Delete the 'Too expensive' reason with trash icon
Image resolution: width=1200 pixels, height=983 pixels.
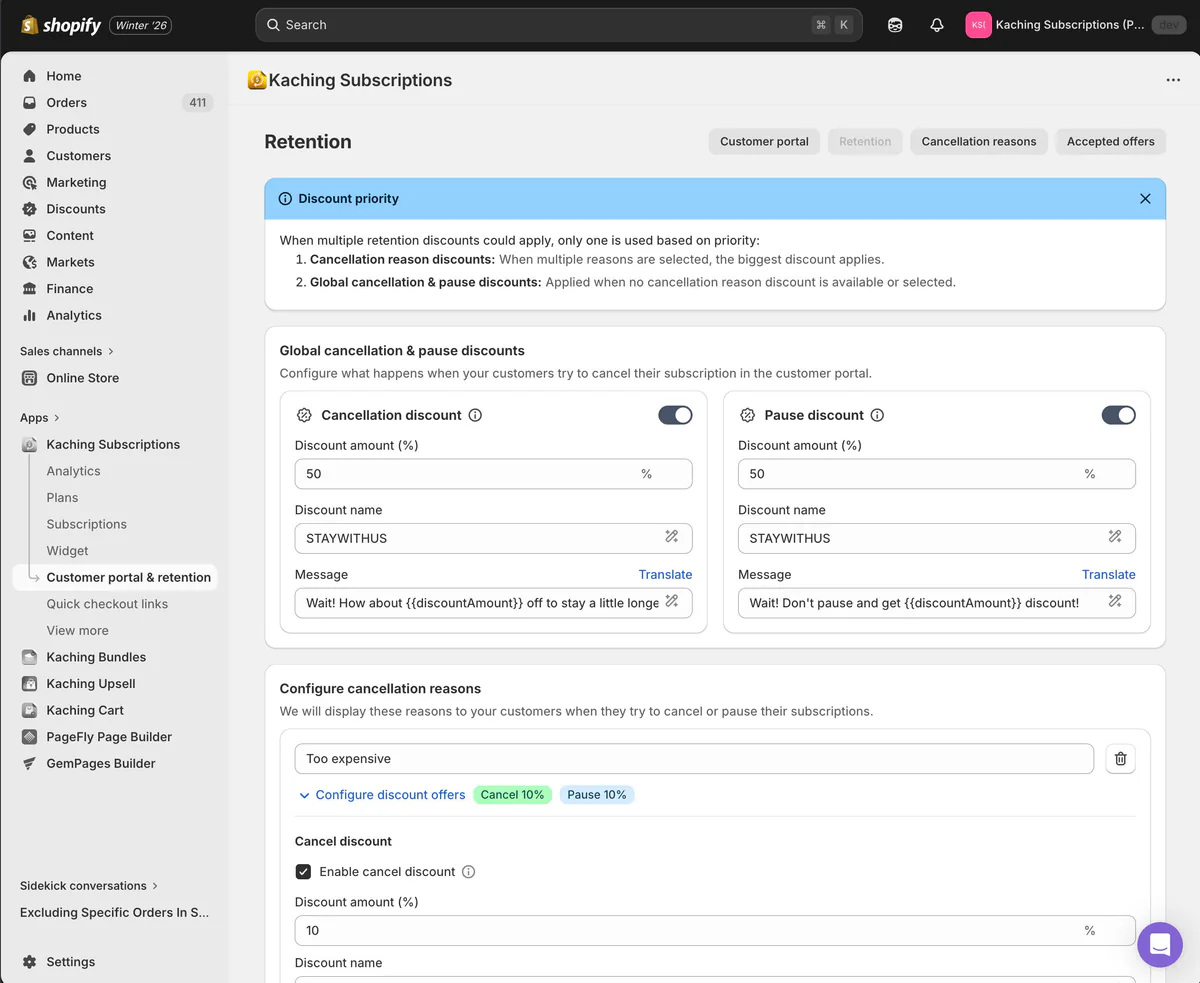pyautogui.click(x=1120, y=759)
